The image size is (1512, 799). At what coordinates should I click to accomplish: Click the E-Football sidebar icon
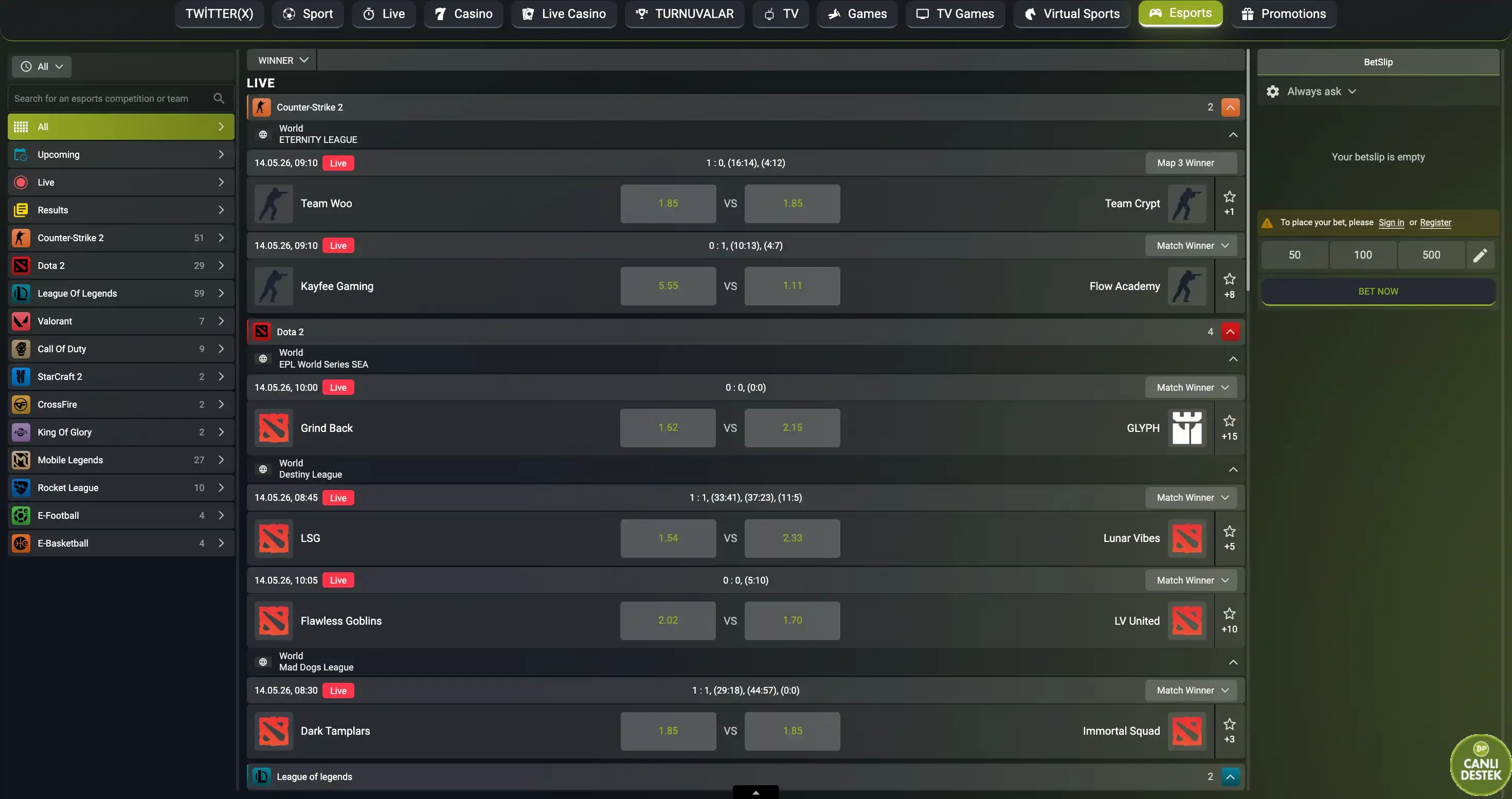21,516
